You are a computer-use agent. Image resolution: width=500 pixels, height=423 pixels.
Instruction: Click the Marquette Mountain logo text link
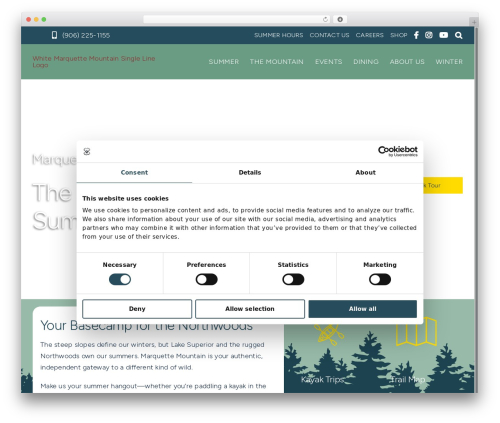pyautogui.click(x=94, y=62)
